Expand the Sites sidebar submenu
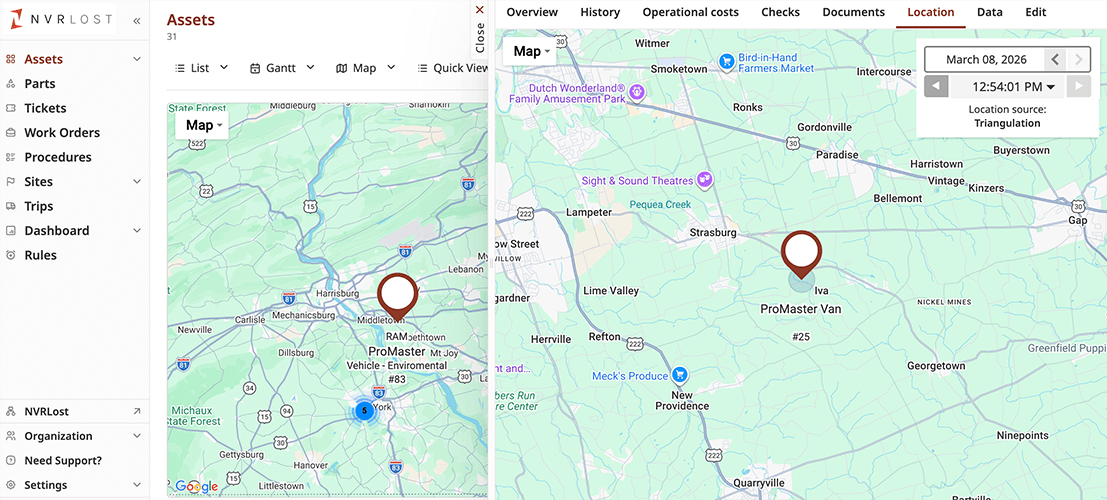Viewport: 1107px width, 500px height. pyautogui.click(x=137, y=182)
